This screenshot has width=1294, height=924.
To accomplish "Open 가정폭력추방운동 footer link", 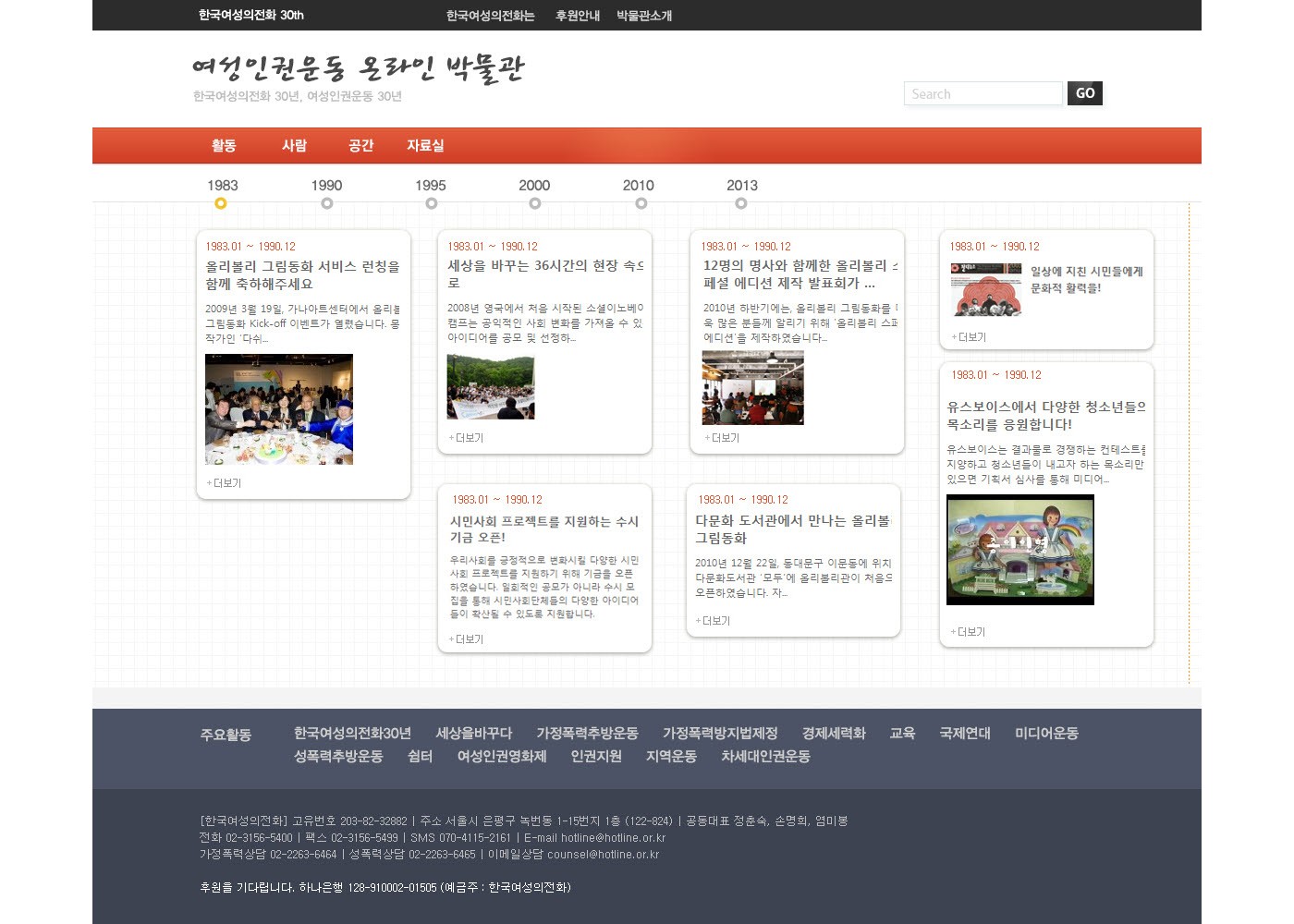I will click(587, 733).
